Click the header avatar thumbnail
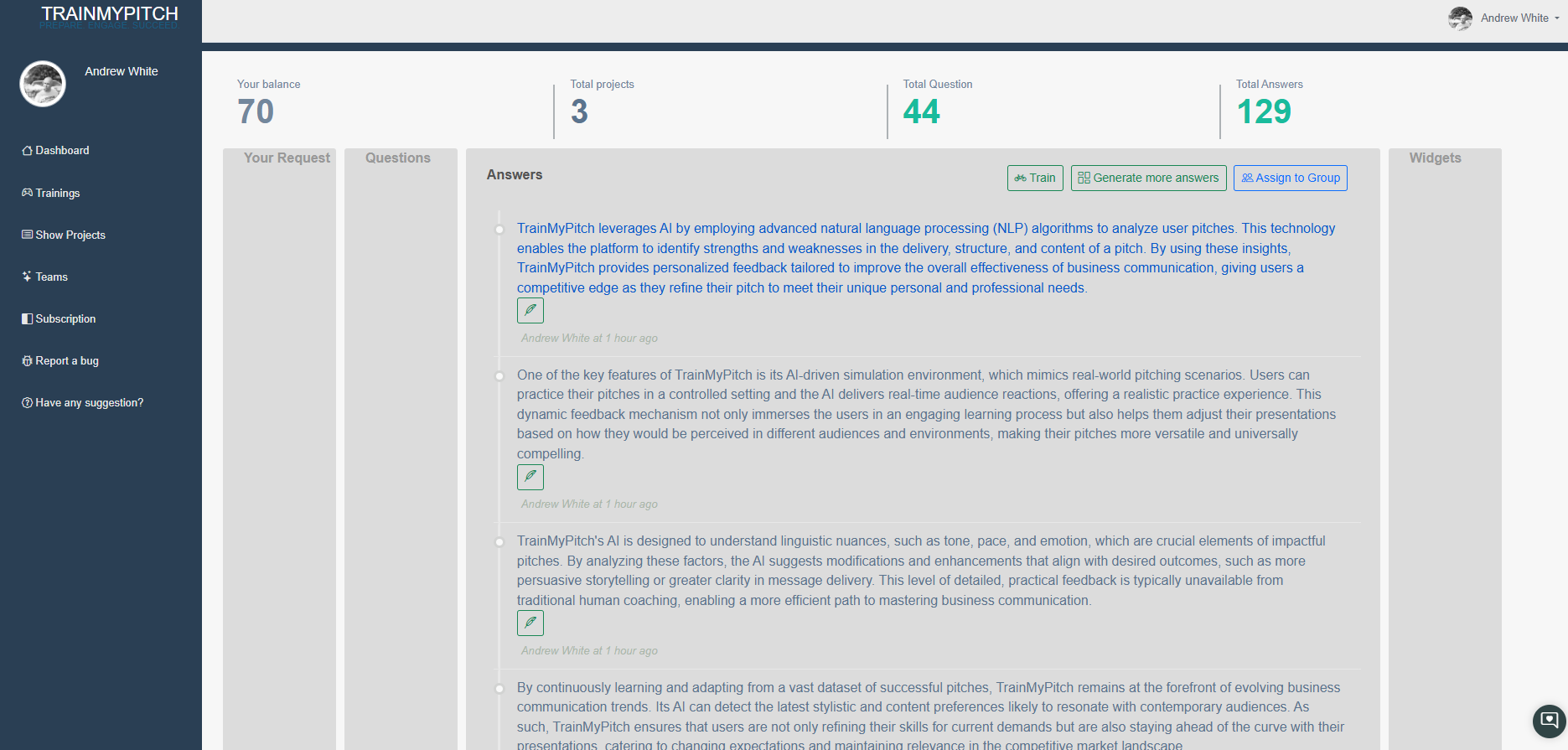1568x750 pixels. point(1460,18)
